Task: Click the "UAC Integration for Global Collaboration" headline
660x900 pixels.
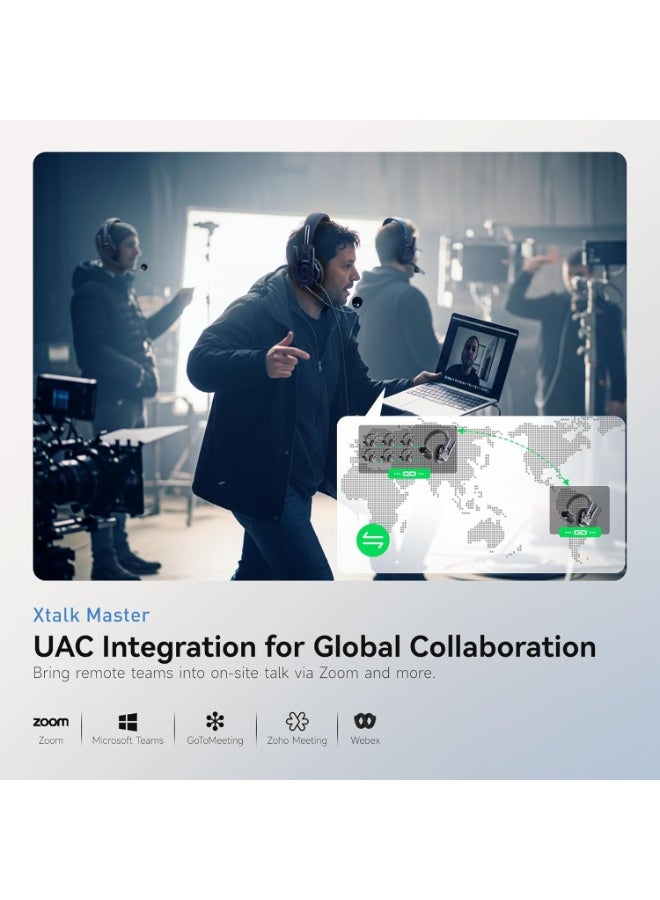Action: coord(315,647)
